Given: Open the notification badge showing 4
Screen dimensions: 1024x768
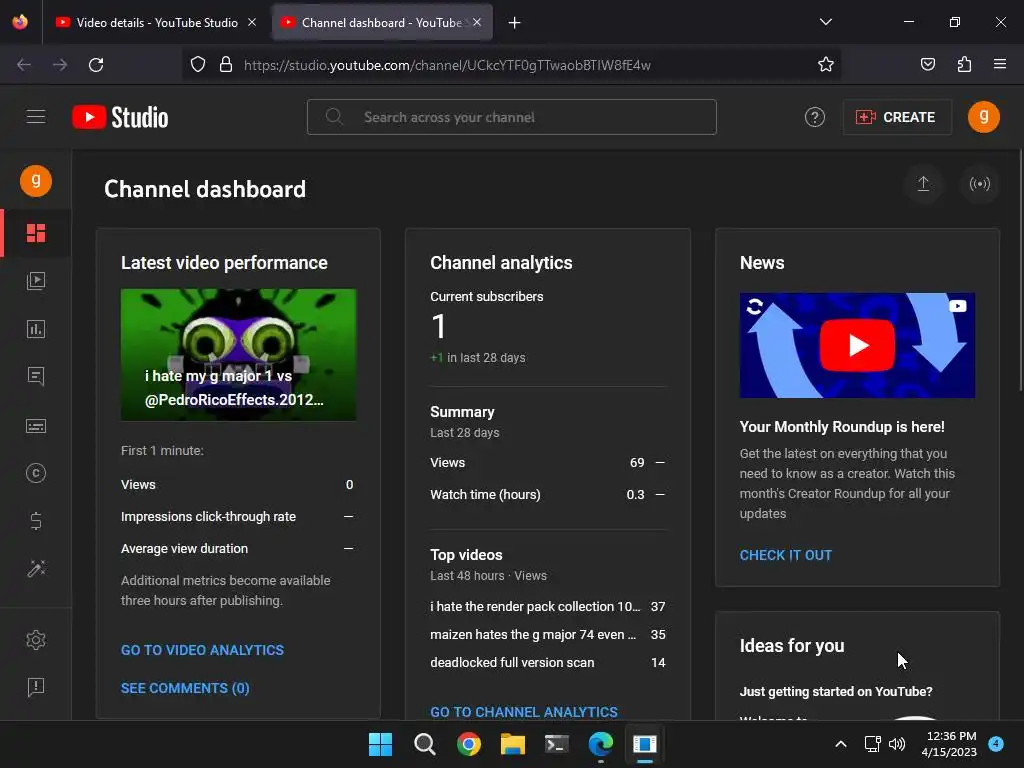Looking at the screenshot, I should pos(996,744).
